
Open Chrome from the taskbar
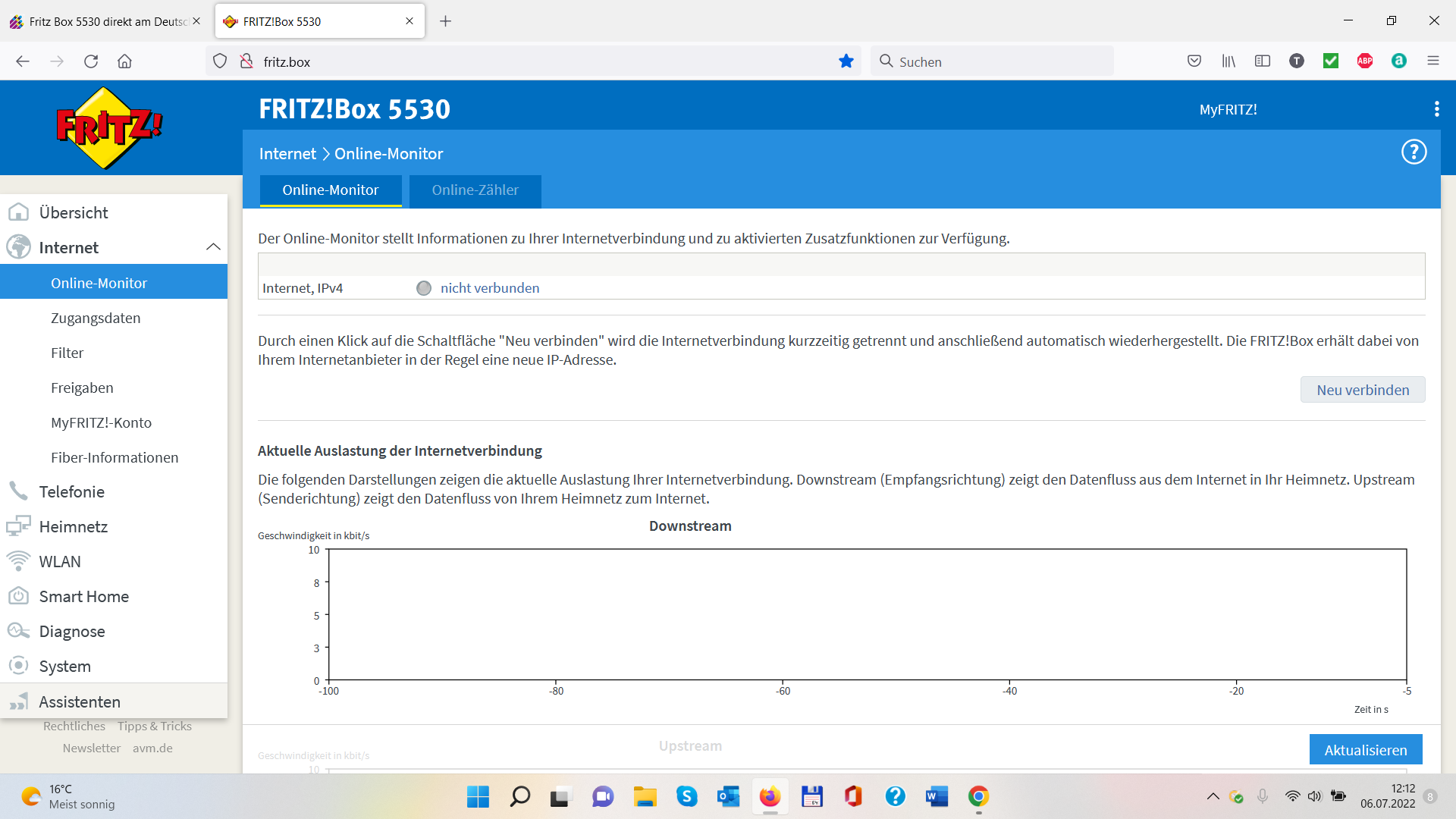978,796
